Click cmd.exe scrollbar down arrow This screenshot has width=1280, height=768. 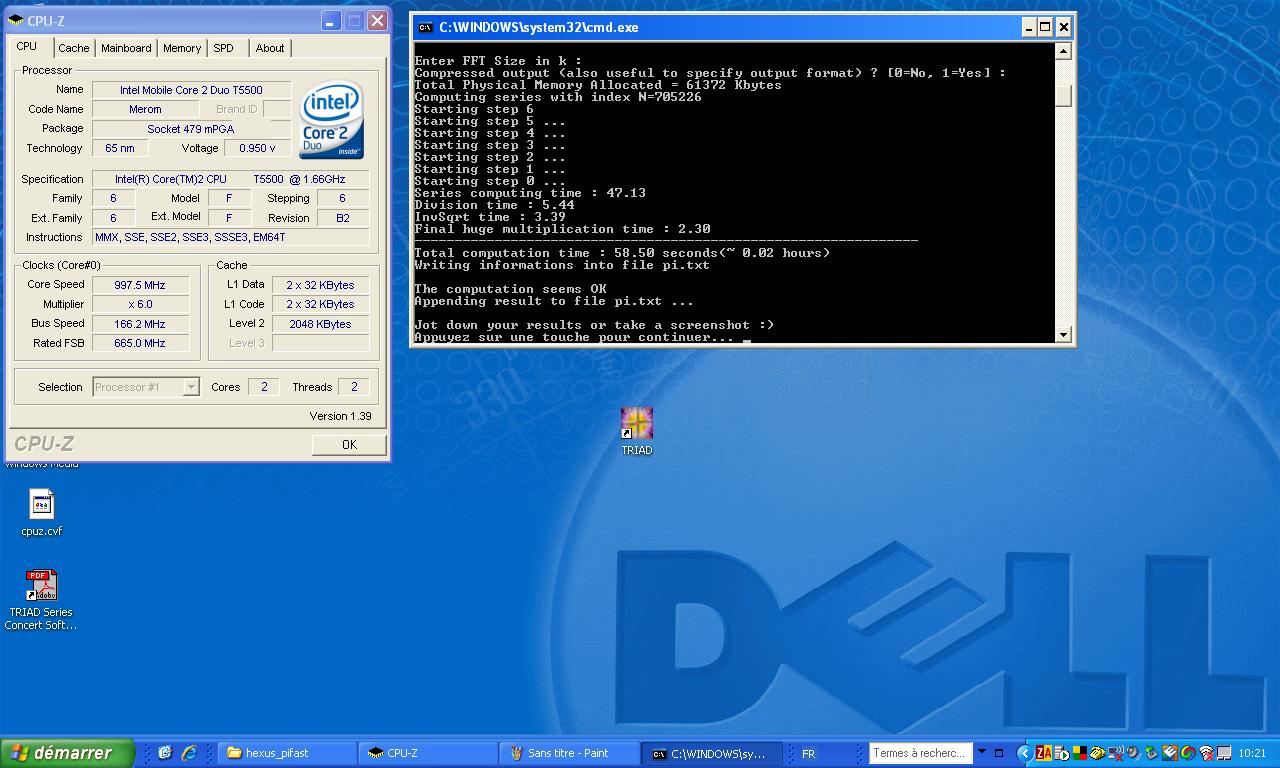[x=1063, y=335]
